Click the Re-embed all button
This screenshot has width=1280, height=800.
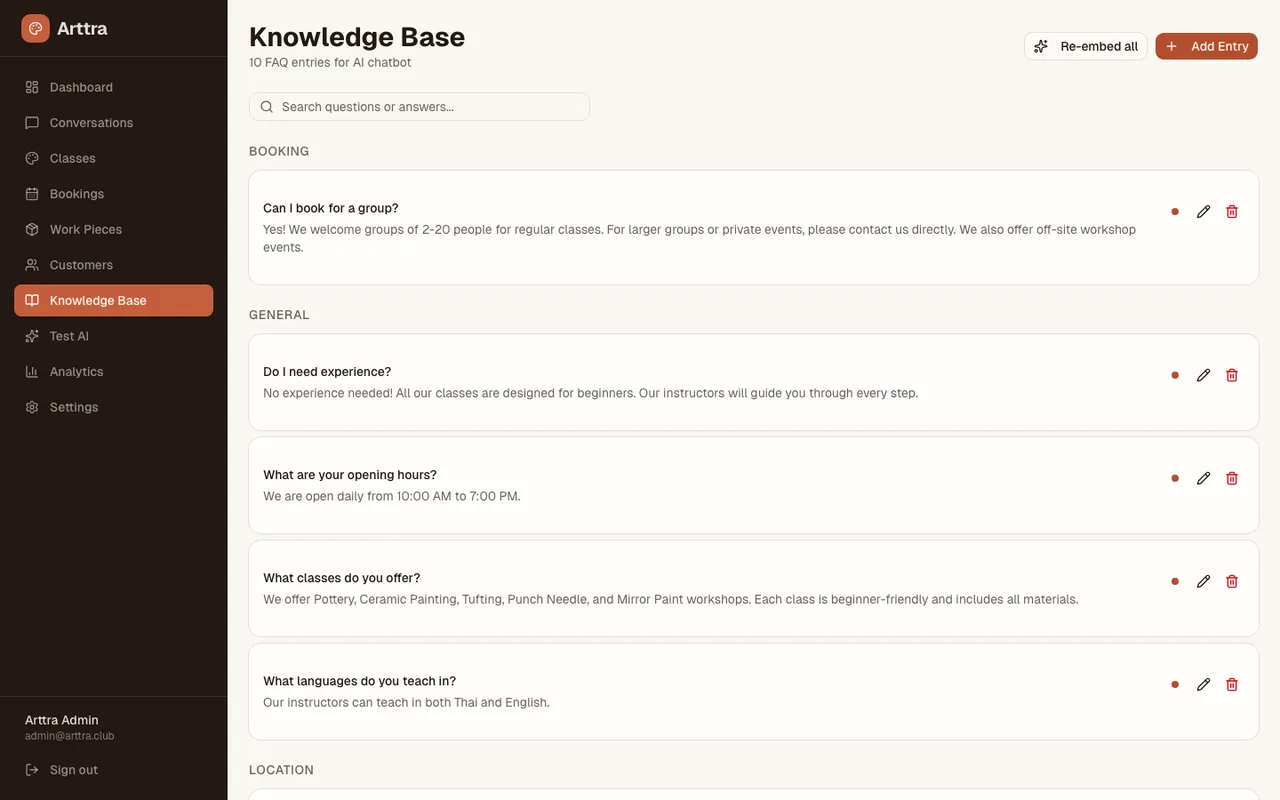tap(1086, 46)
